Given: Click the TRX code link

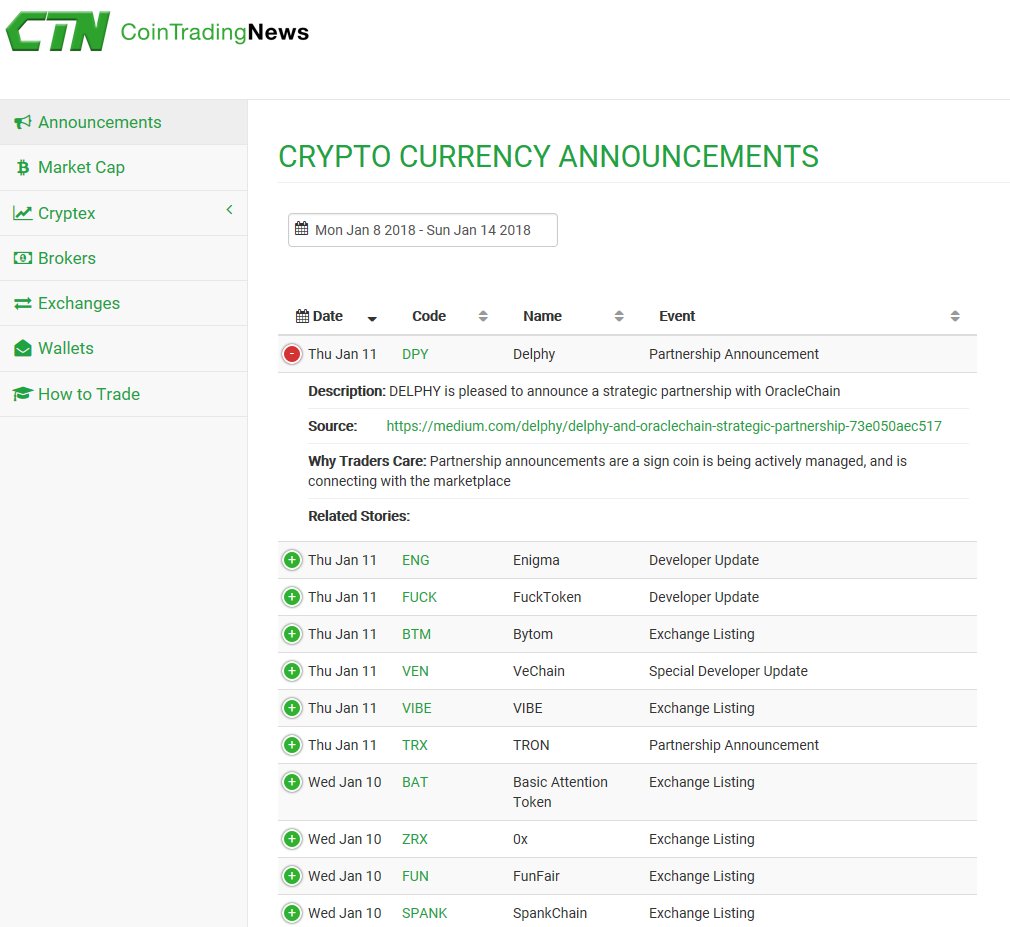Looking at the screenshot, I should tap(415, 745).
